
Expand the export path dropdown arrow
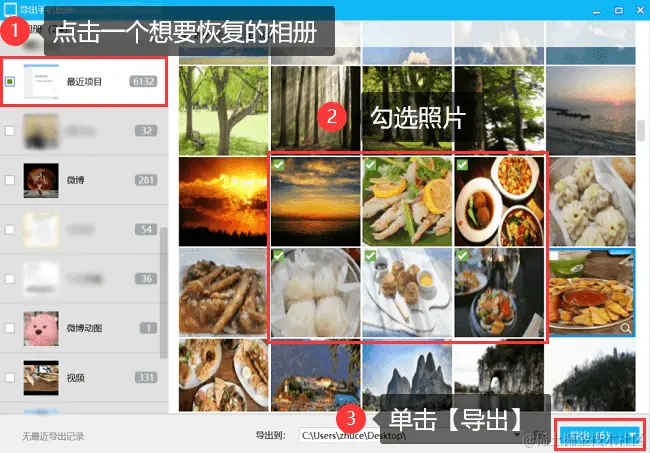click(x=517, y=435)
